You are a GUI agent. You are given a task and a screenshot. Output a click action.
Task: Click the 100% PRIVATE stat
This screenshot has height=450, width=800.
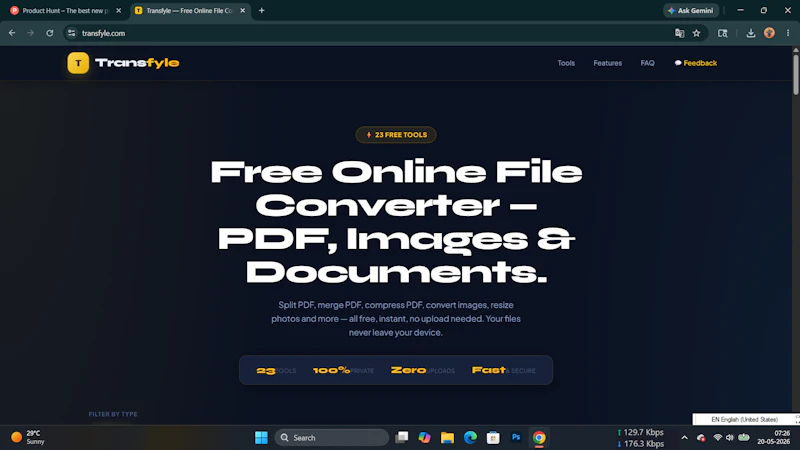[343, 370]
